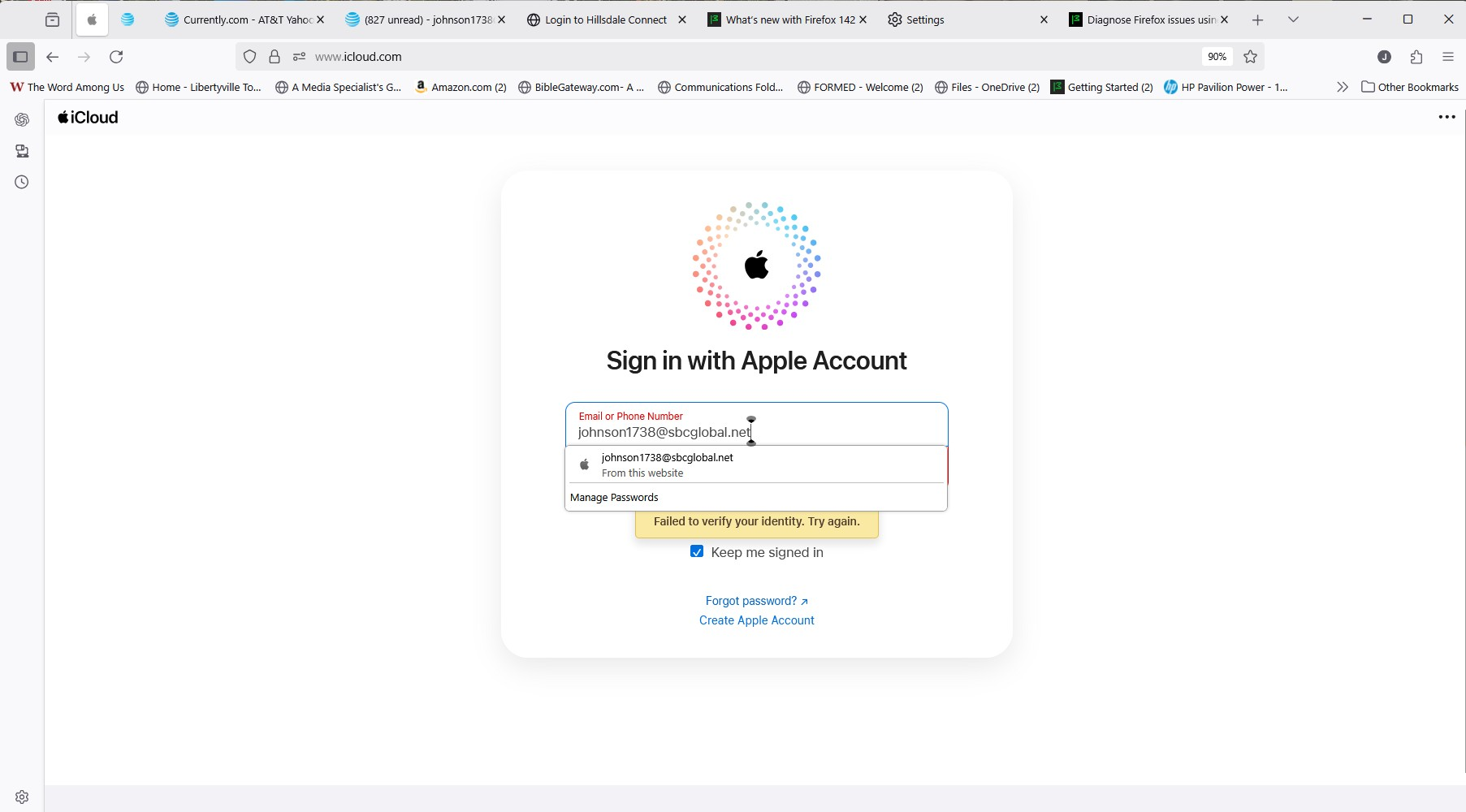The width and height of the screenshot is (1466, 812).
Task: Click the Create Apple Account link
Action: [x=756, y=620]
